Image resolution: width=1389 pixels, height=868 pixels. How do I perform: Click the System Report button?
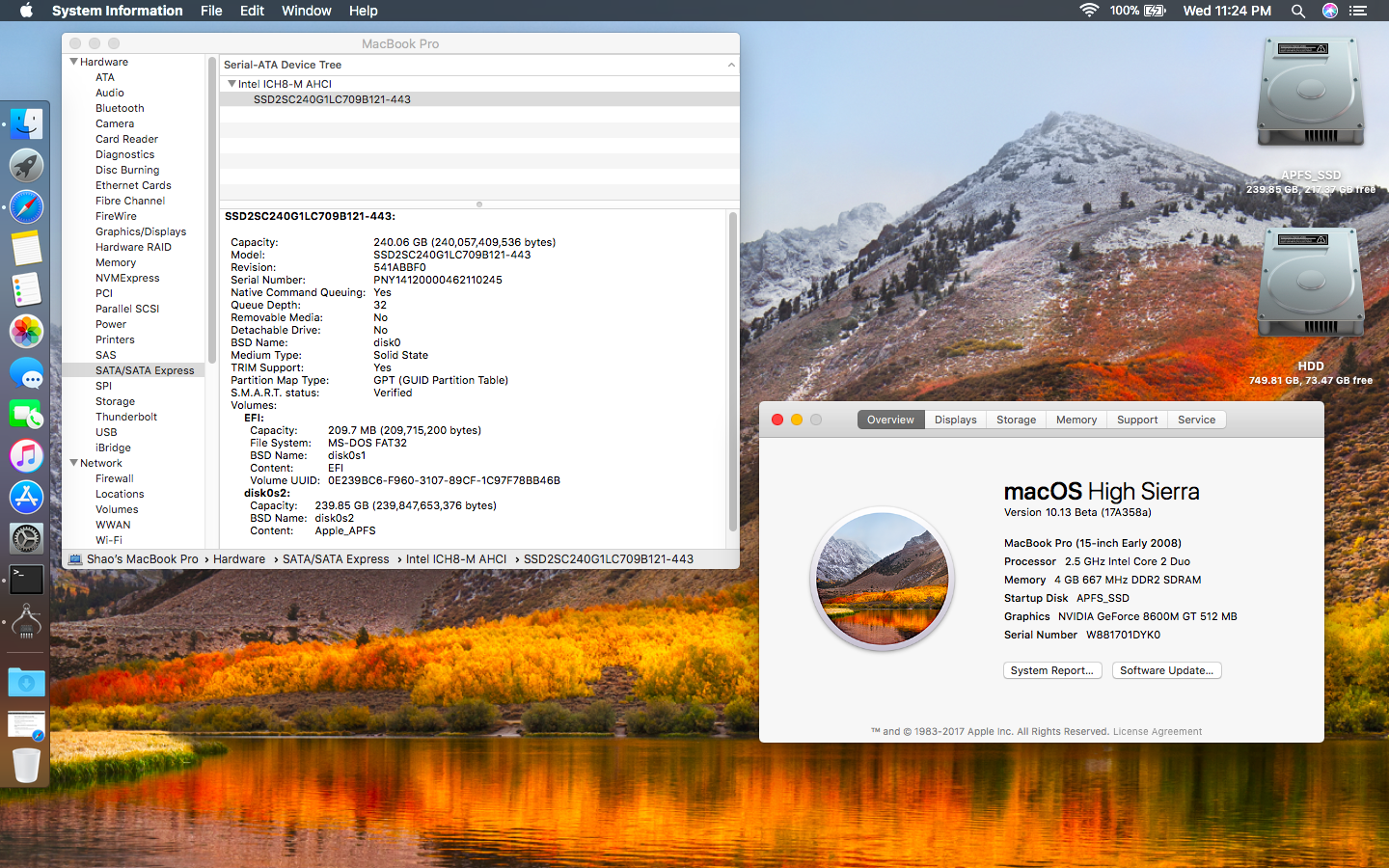click(x=1052, y=670)
